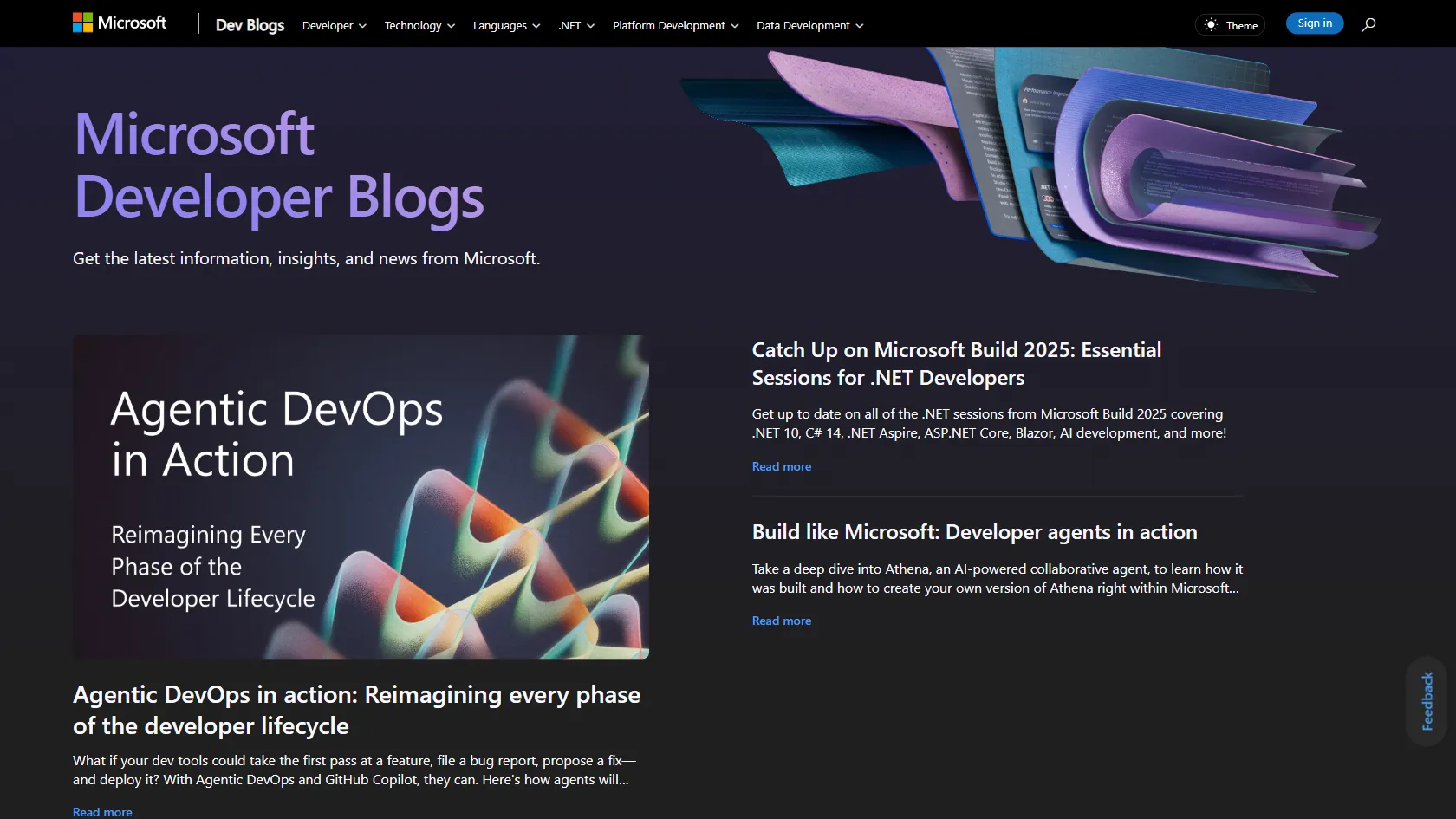Image resolution: width=1456 pixels, height=819 pixels.
Task: Click the Build 2025 .NET sessions description text
Action: (x=989, y=424)
